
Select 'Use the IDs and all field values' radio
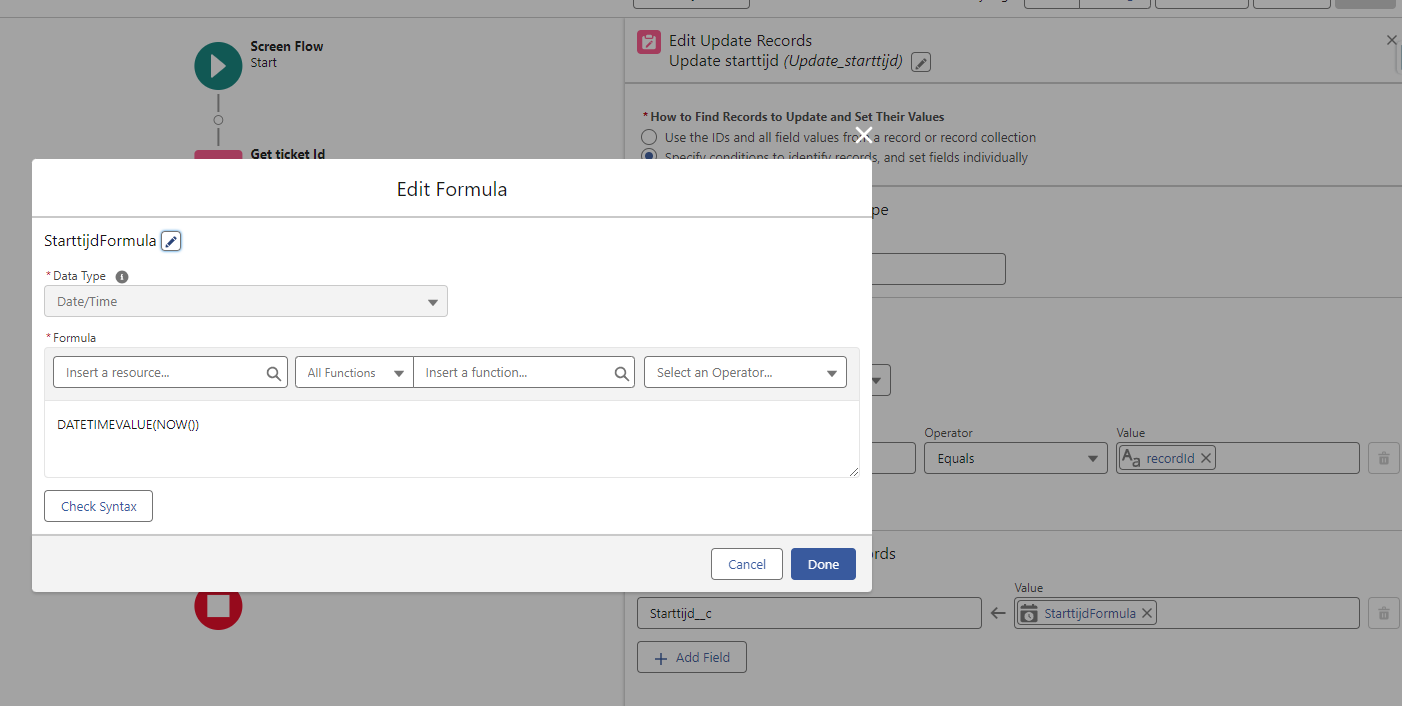pyautogui.click(x=649, y=137)
